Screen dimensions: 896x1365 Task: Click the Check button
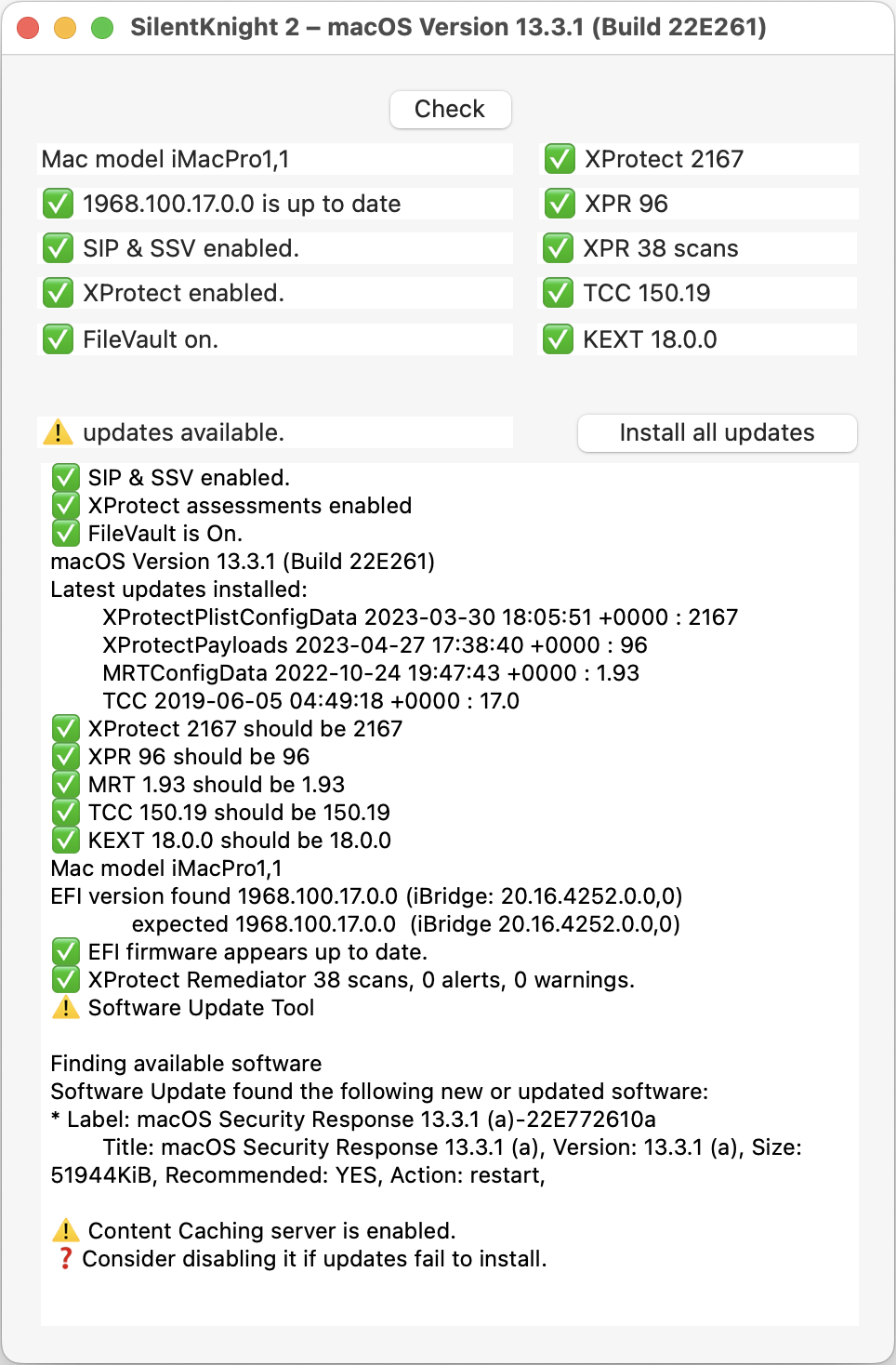pos(450,109)
